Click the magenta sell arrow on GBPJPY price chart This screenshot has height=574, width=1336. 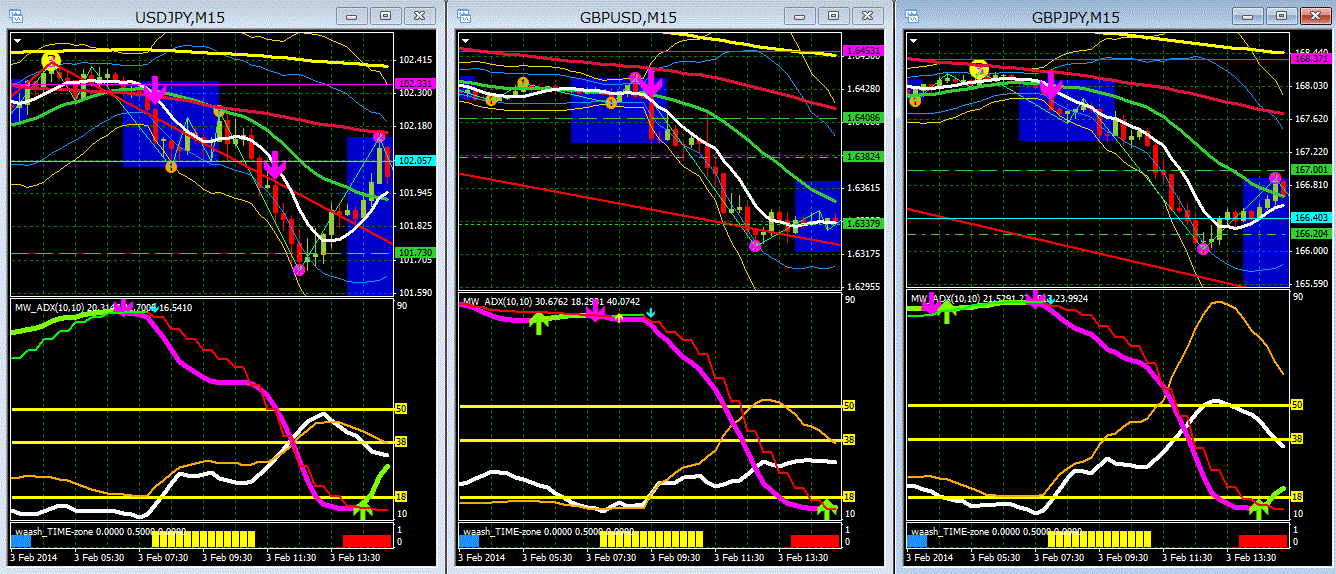(1051, 88)
